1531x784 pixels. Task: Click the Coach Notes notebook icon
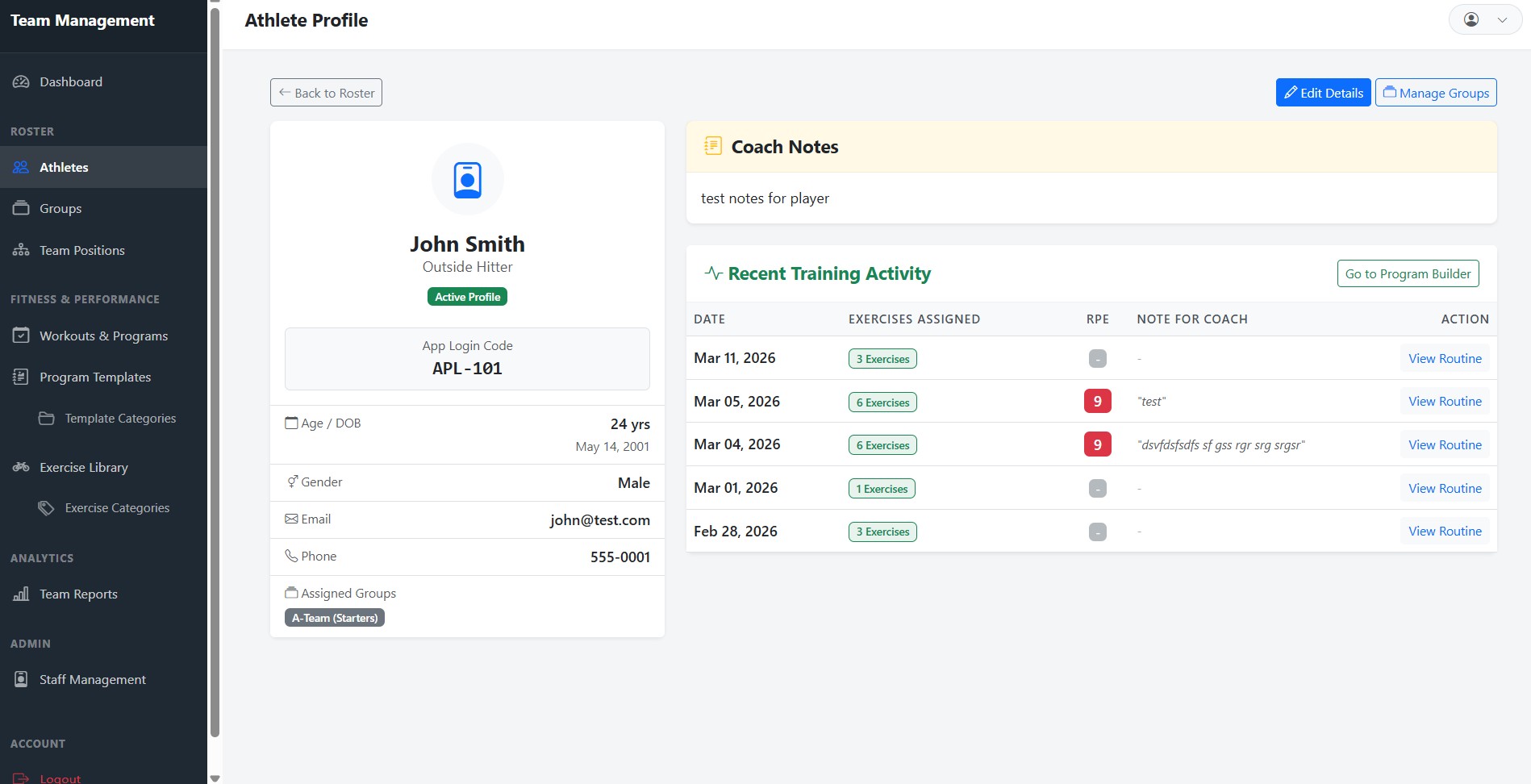(713, 146)
